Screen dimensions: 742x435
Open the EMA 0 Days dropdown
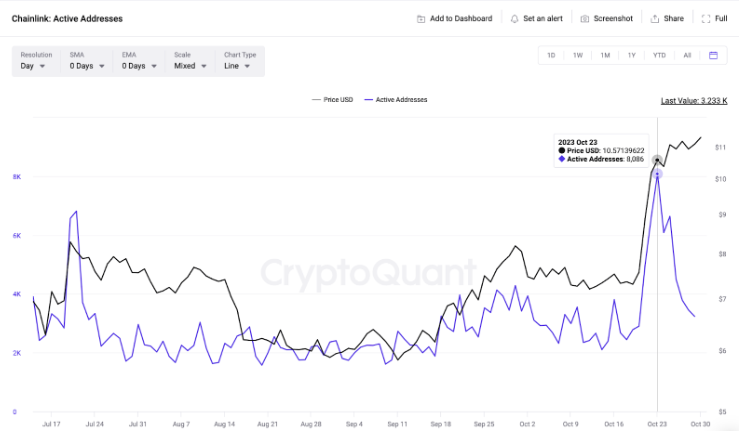click(x=140, y=62)
